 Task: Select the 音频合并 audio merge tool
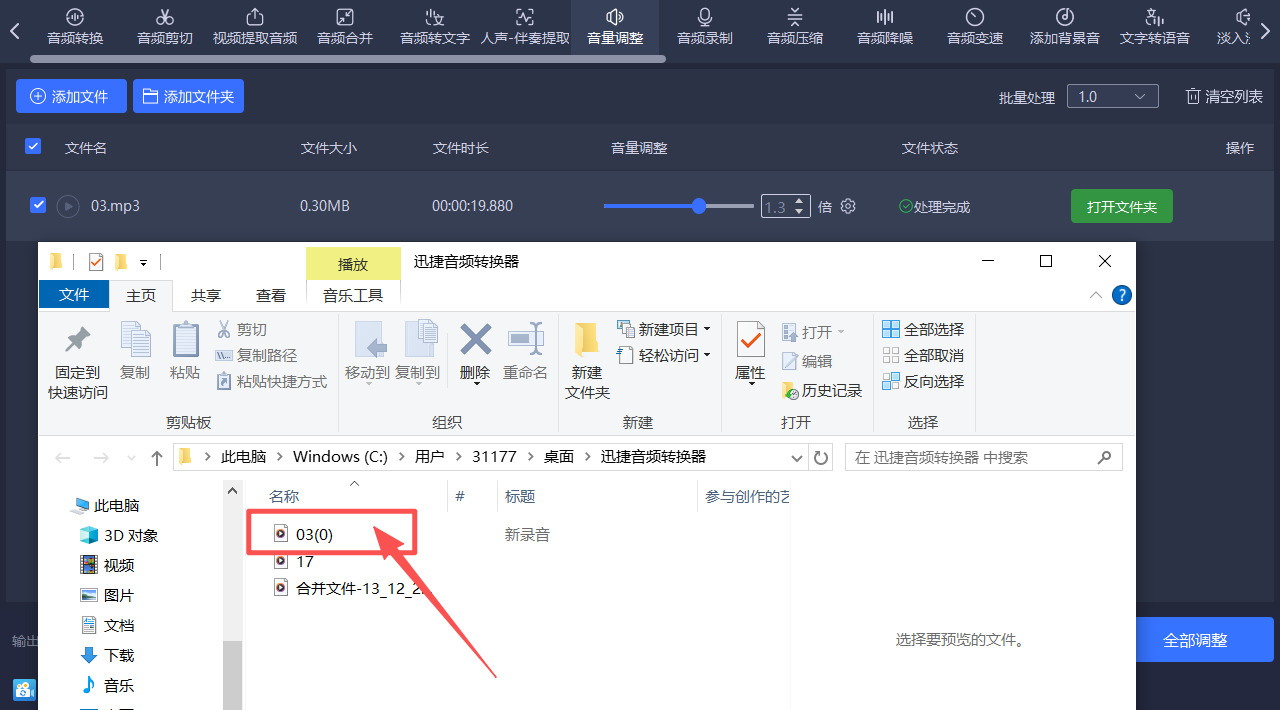345,27
